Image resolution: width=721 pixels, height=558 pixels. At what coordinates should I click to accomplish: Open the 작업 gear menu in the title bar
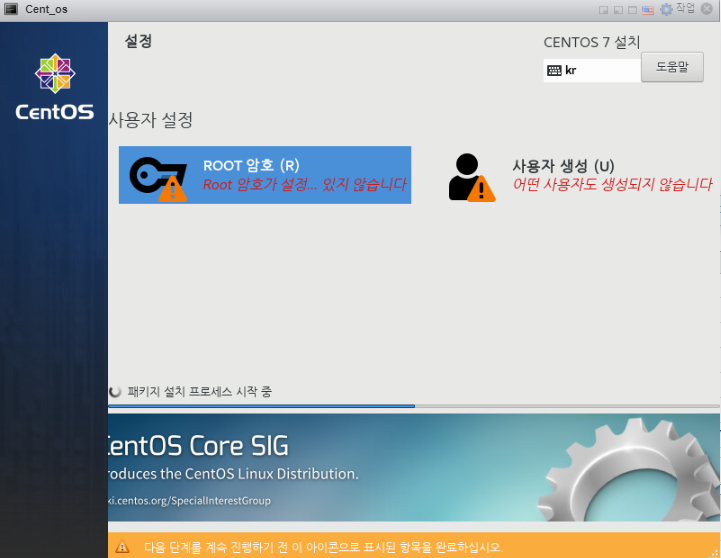[677, 8]
